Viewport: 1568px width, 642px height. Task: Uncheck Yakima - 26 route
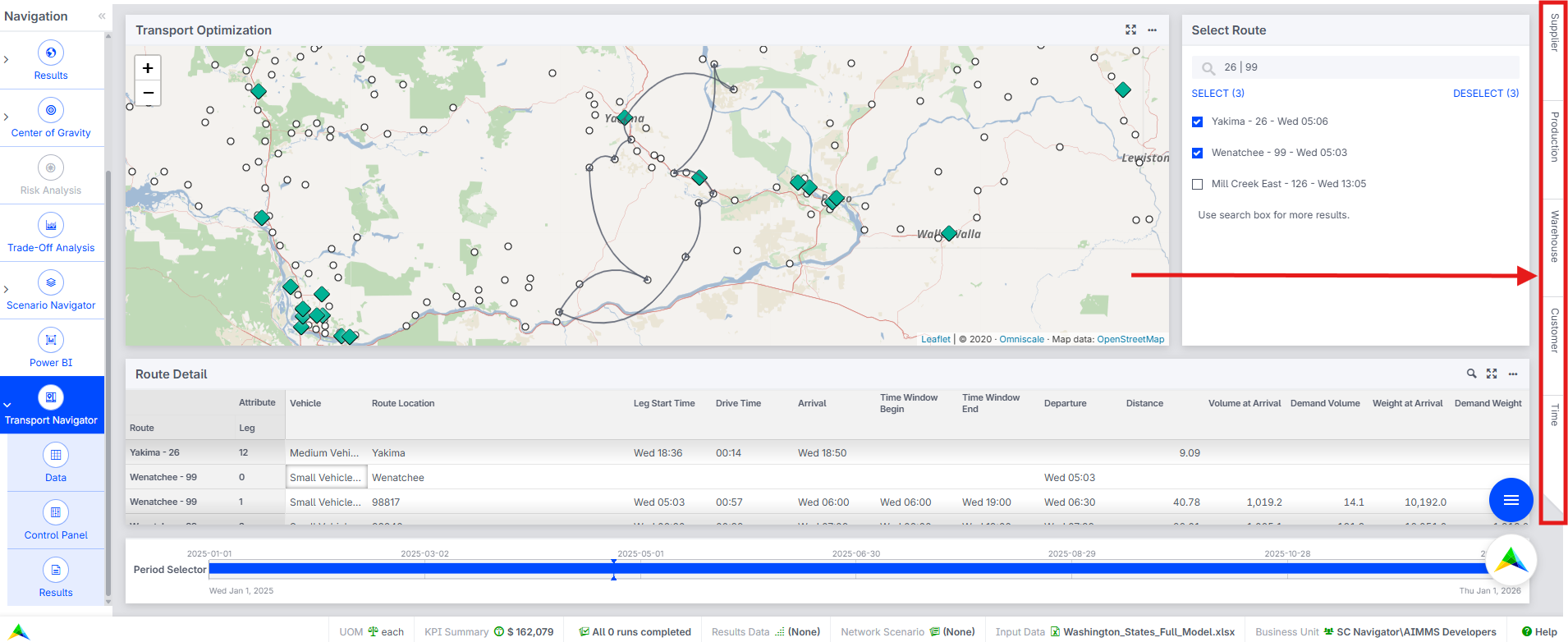coord(1197,122)
